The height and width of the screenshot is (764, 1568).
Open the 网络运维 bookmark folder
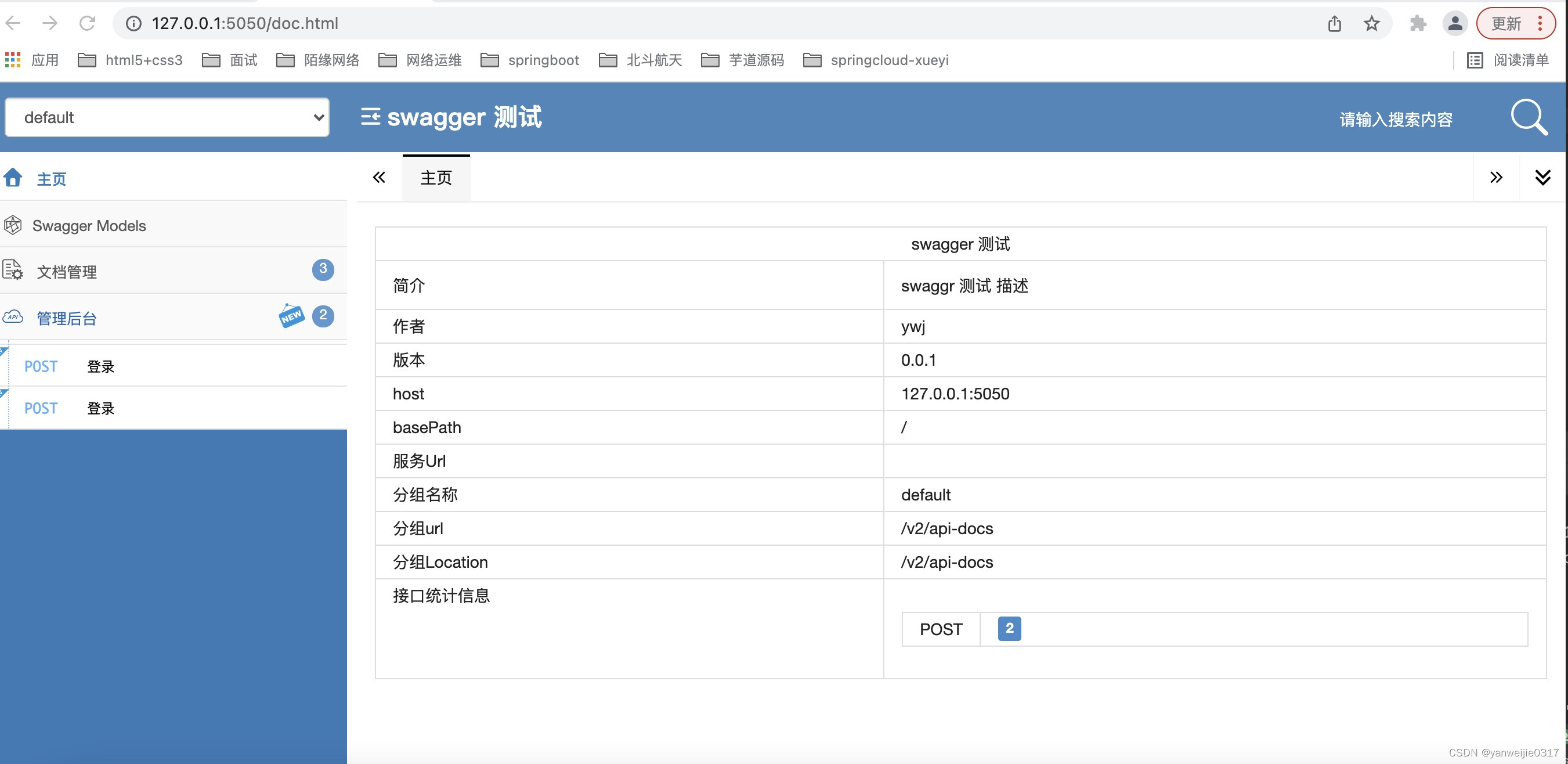[x=420, y=60]
